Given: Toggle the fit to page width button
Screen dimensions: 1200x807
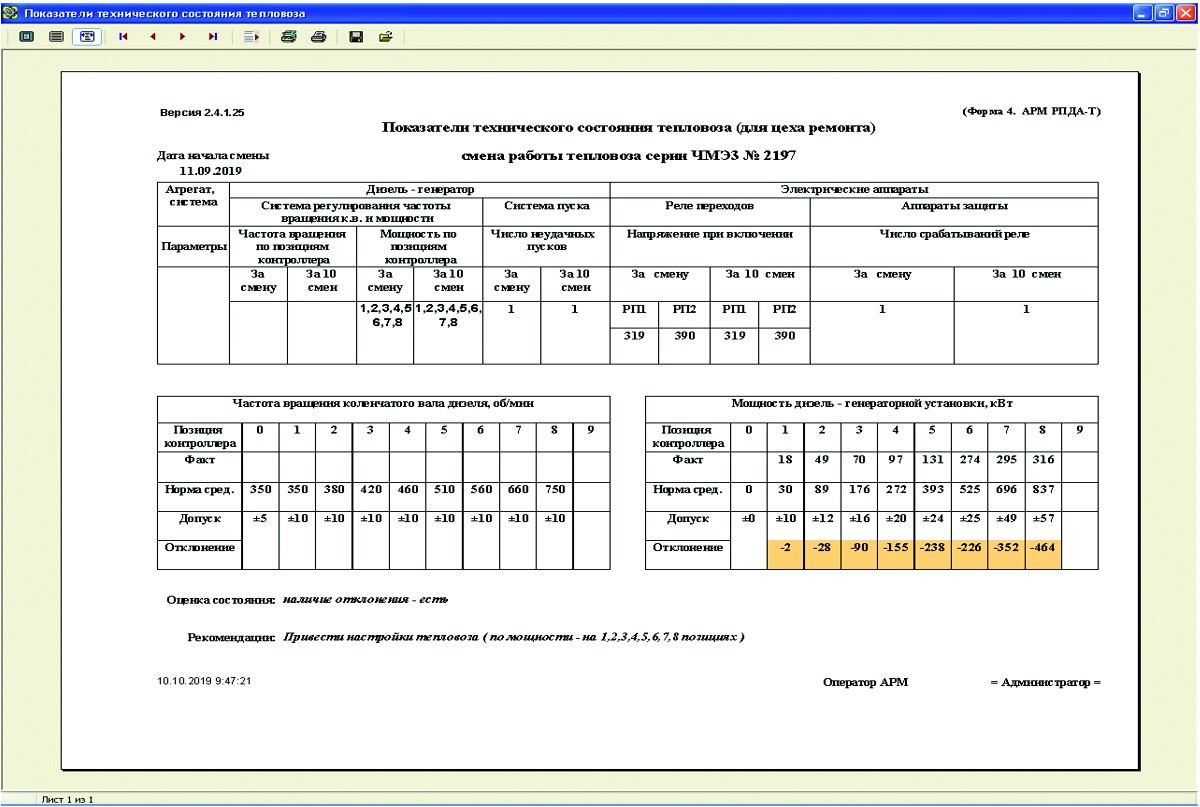Looking at the screenshot, I should 87,36.
